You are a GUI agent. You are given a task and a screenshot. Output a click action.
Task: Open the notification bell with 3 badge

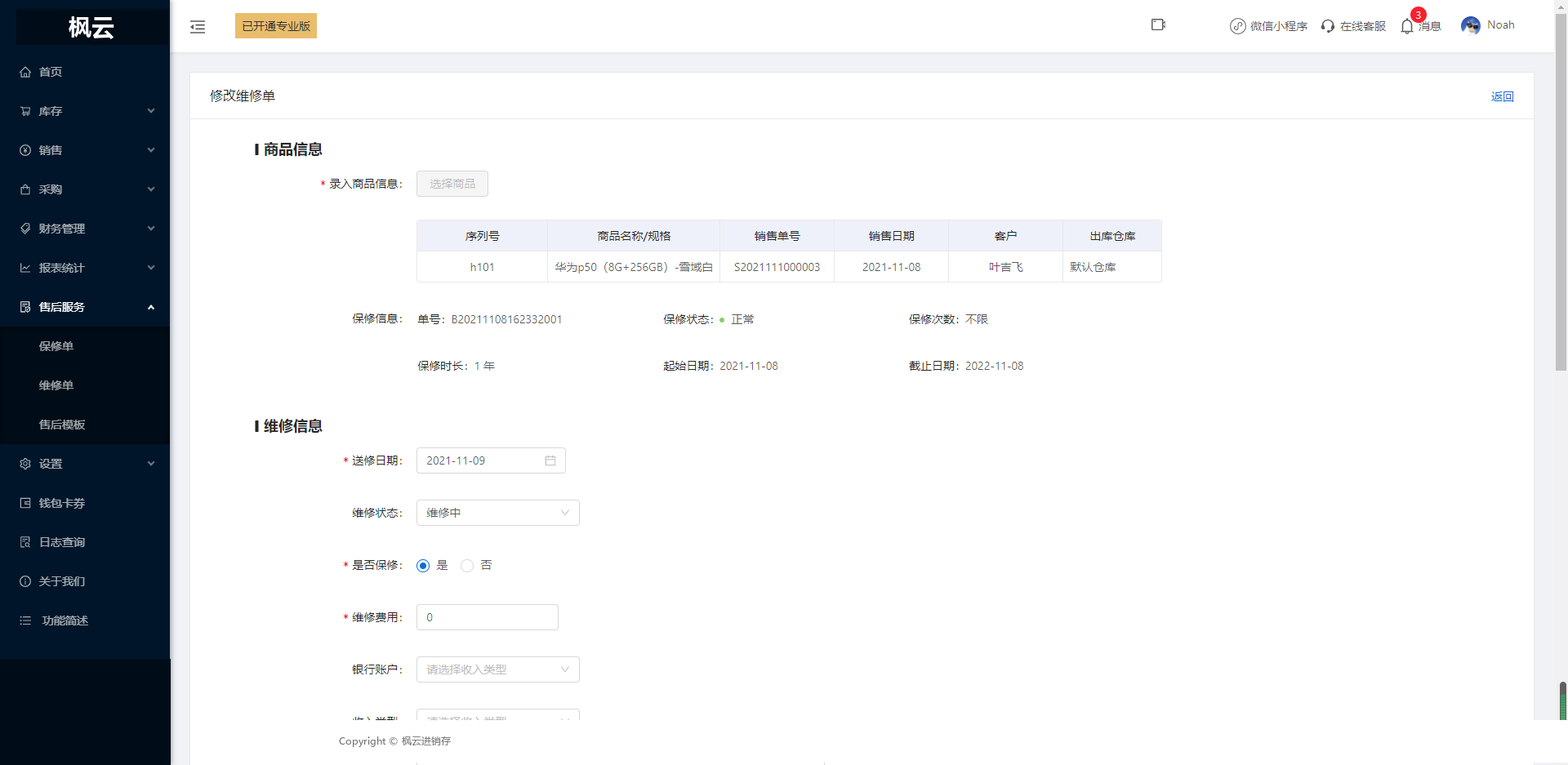tap(1407, 26)
